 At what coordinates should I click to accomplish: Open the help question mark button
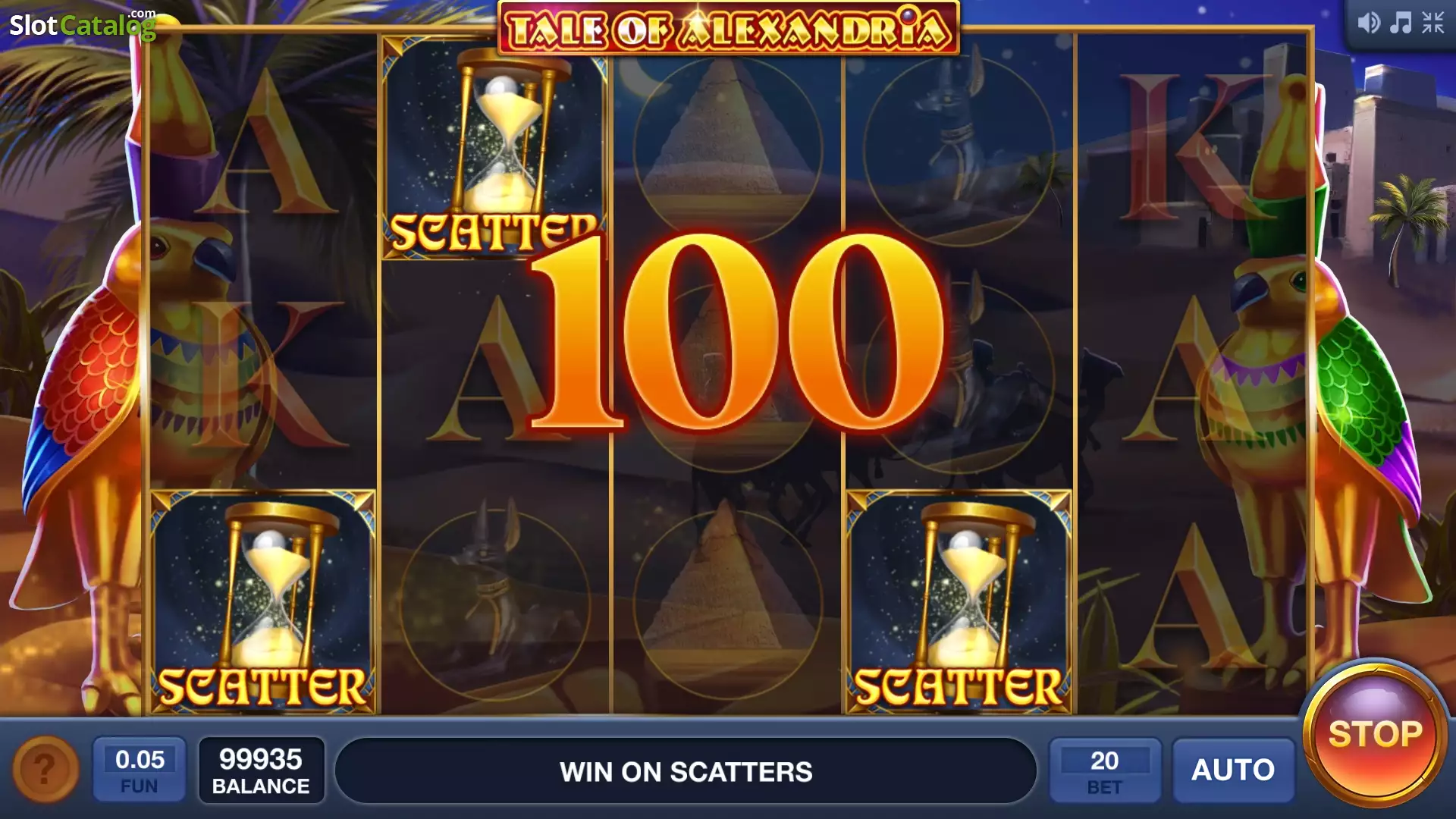(45, 769)
